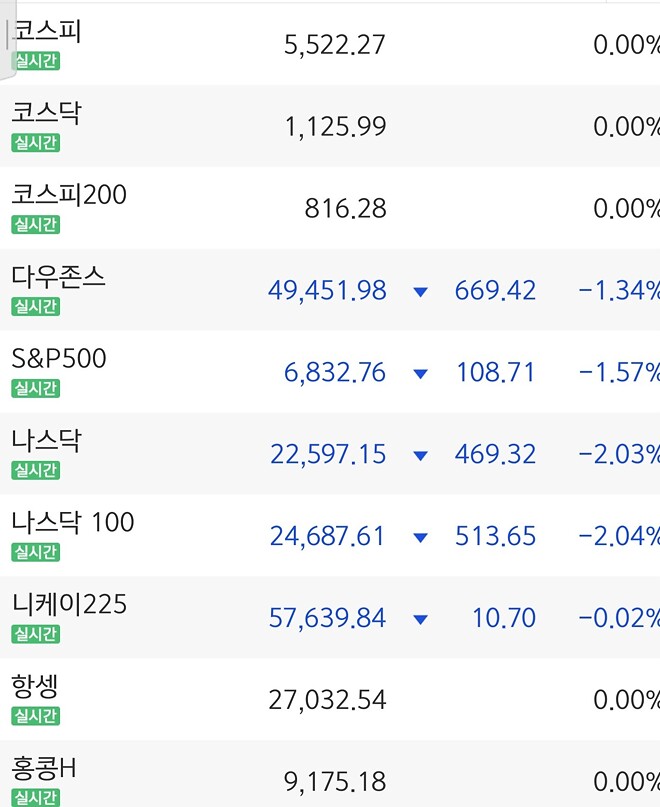The height and width of the screenshot is (807, 660).
Task: Click the 실시간 badge under 니케이225
Action: coord(35,631)
